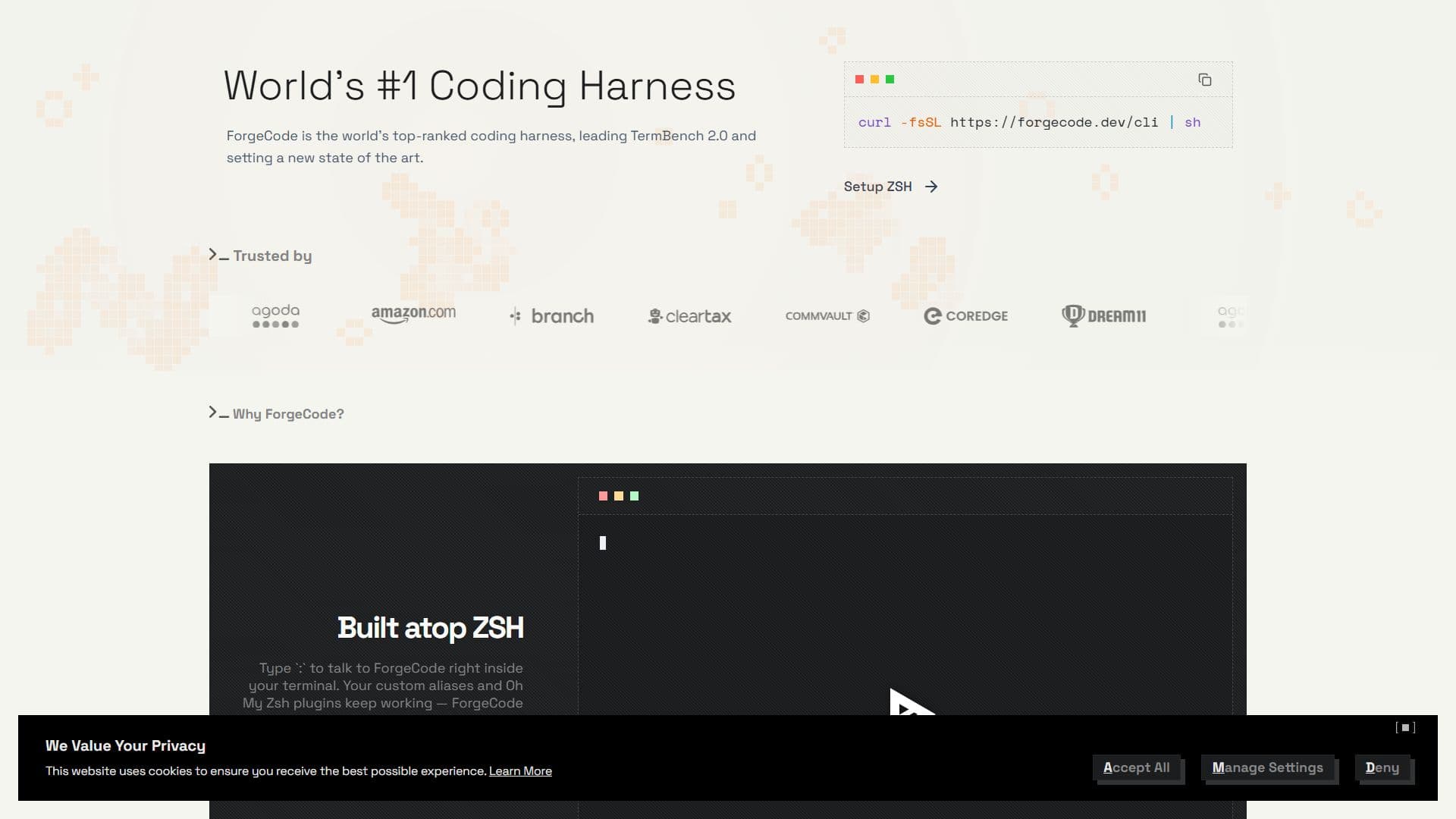Copy the curl install command
The width and height of the screenshot is (1456, 819).
(x=1204, y=80)
